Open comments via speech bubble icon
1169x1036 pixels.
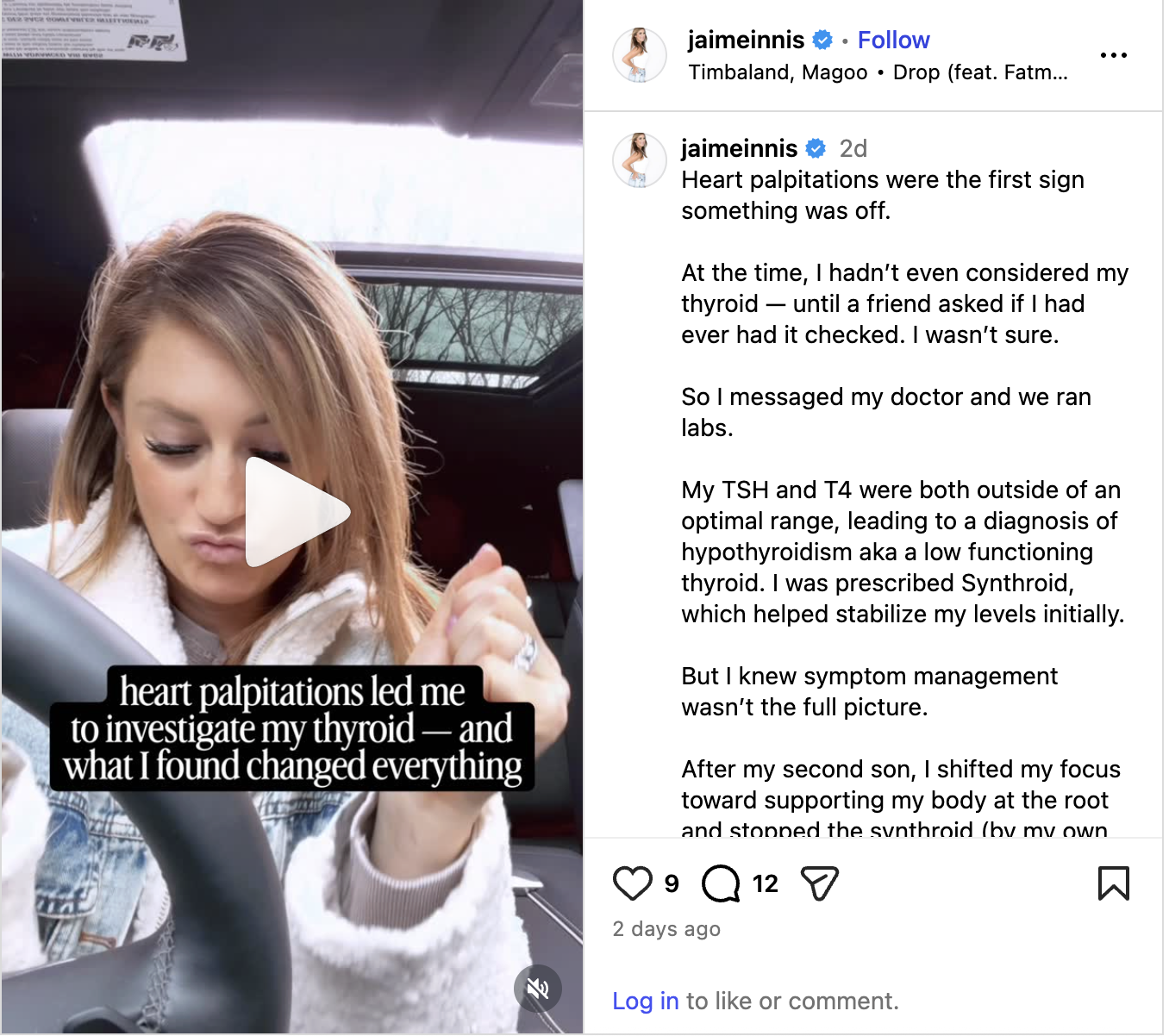tap(721, 883)
